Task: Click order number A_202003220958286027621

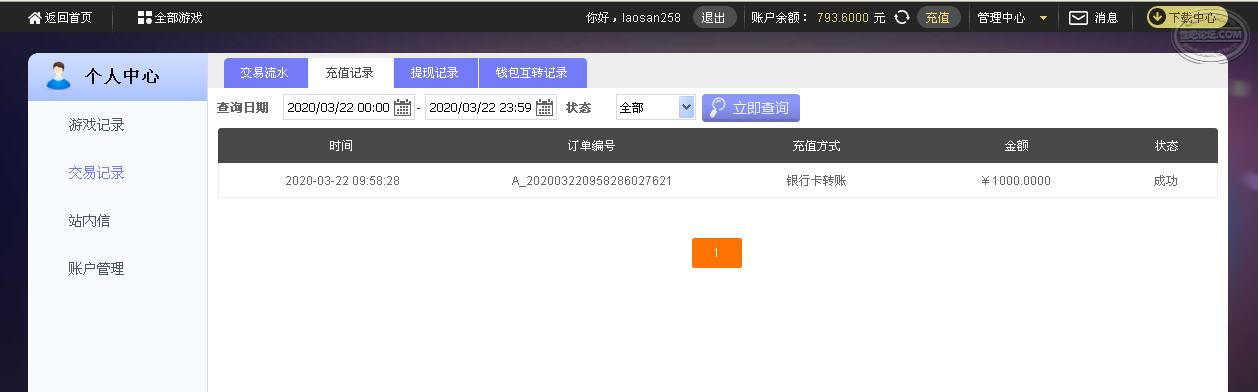Action: point(592,181)
